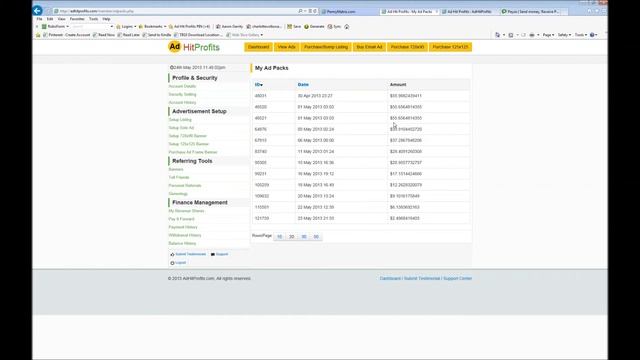Click the browser address bar
640x360 pixels.
click(x=176, y=11)
